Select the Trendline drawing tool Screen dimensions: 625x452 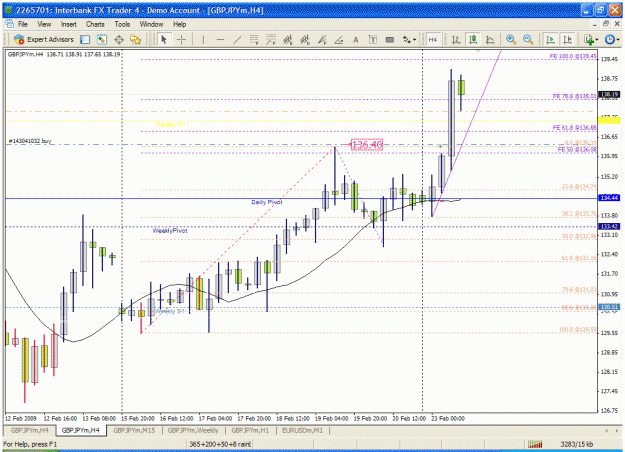click(x=237, y=39)
